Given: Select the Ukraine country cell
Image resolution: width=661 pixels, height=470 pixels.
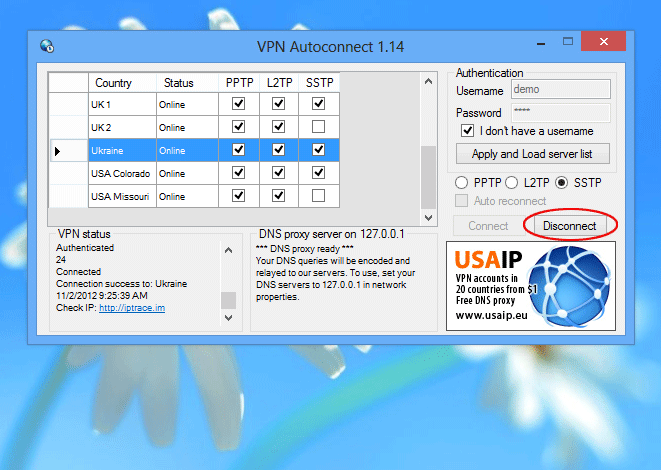Looking at the screenshot, I should 122,150.
